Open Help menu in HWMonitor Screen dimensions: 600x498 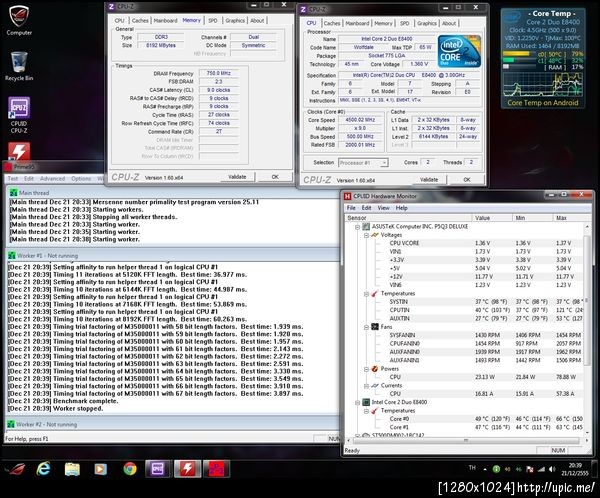[x=401, y=208]
